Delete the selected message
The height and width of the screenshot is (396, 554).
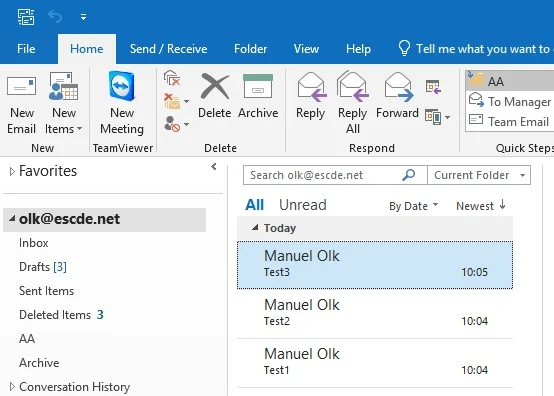(x=214, y=95)
